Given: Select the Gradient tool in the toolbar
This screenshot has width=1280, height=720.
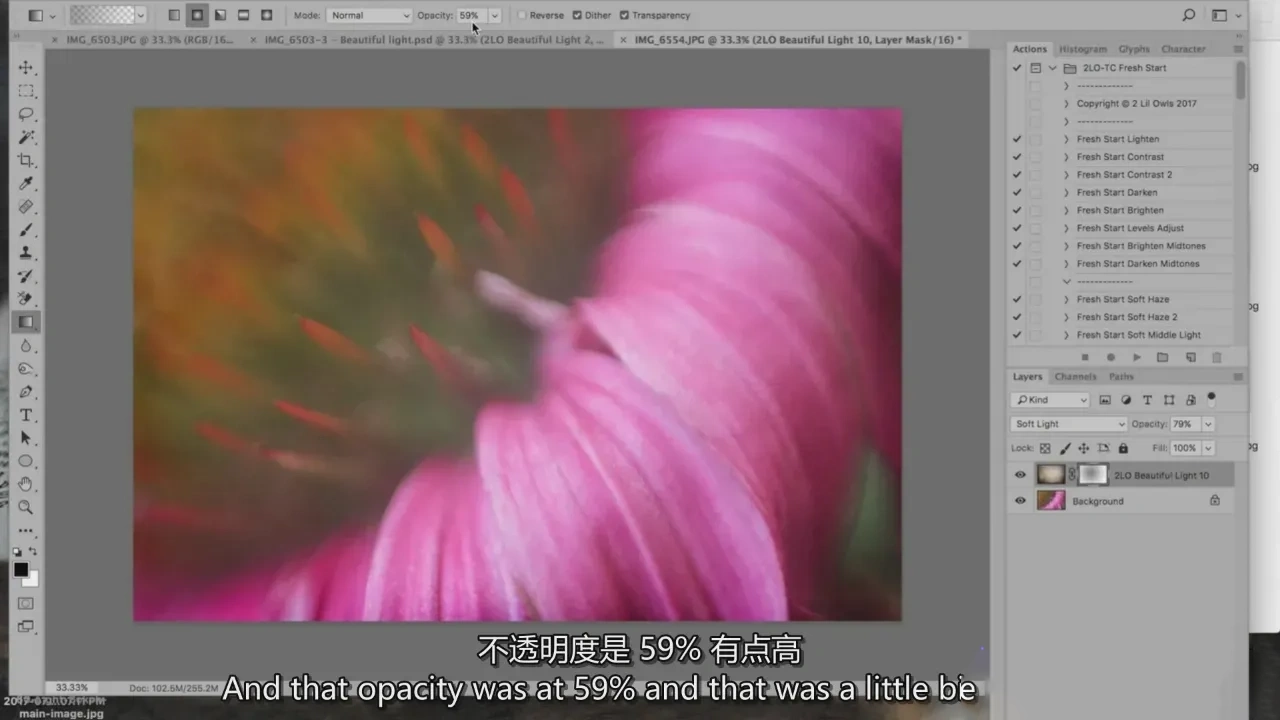Looking at the screenshot, I should click(26, 322).
